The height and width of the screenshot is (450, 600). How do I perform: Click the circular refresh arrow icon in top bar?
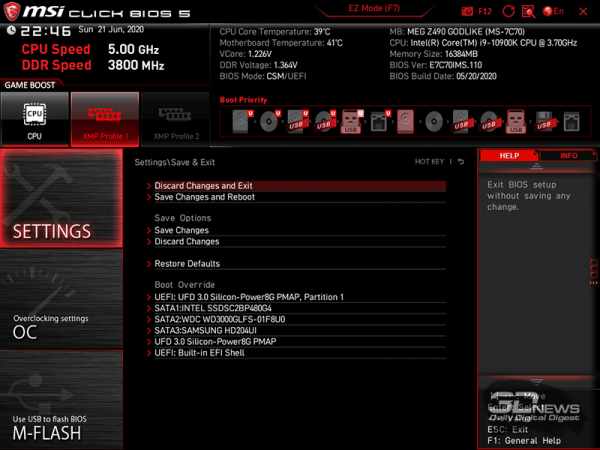coord(507,11)
